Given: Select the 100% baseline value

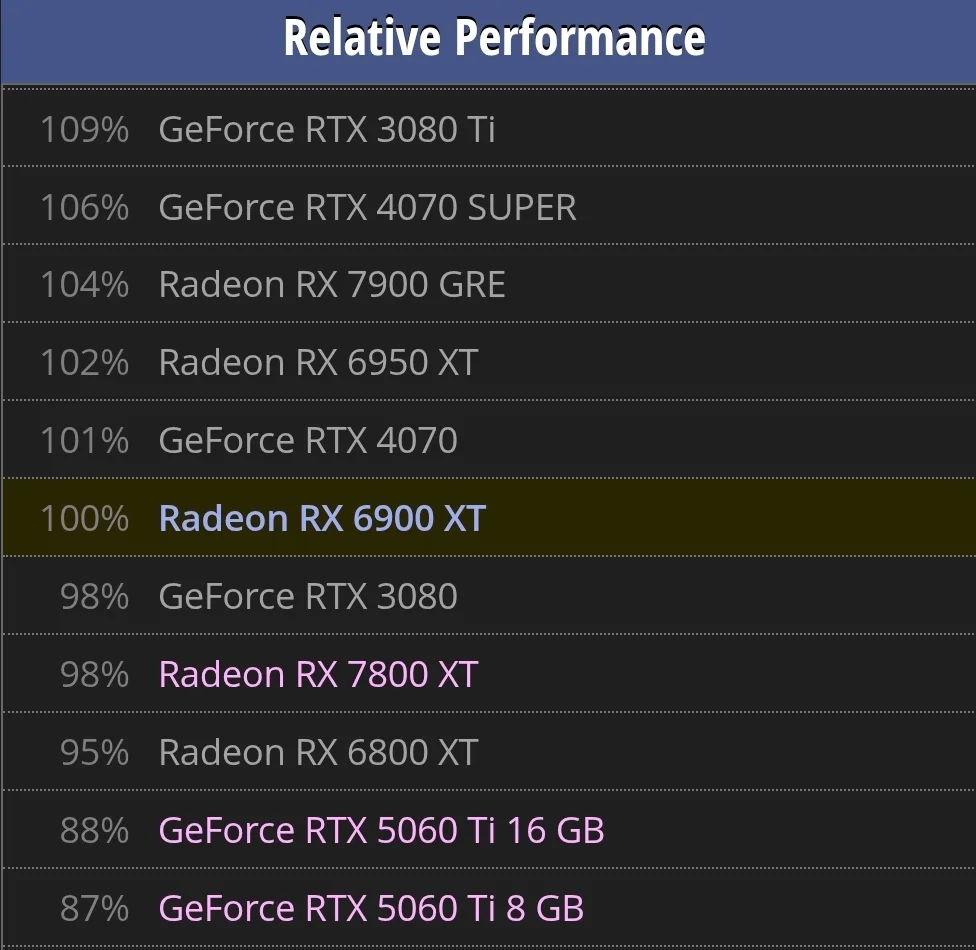Looking at the screenshot, I should click(85, 518).
